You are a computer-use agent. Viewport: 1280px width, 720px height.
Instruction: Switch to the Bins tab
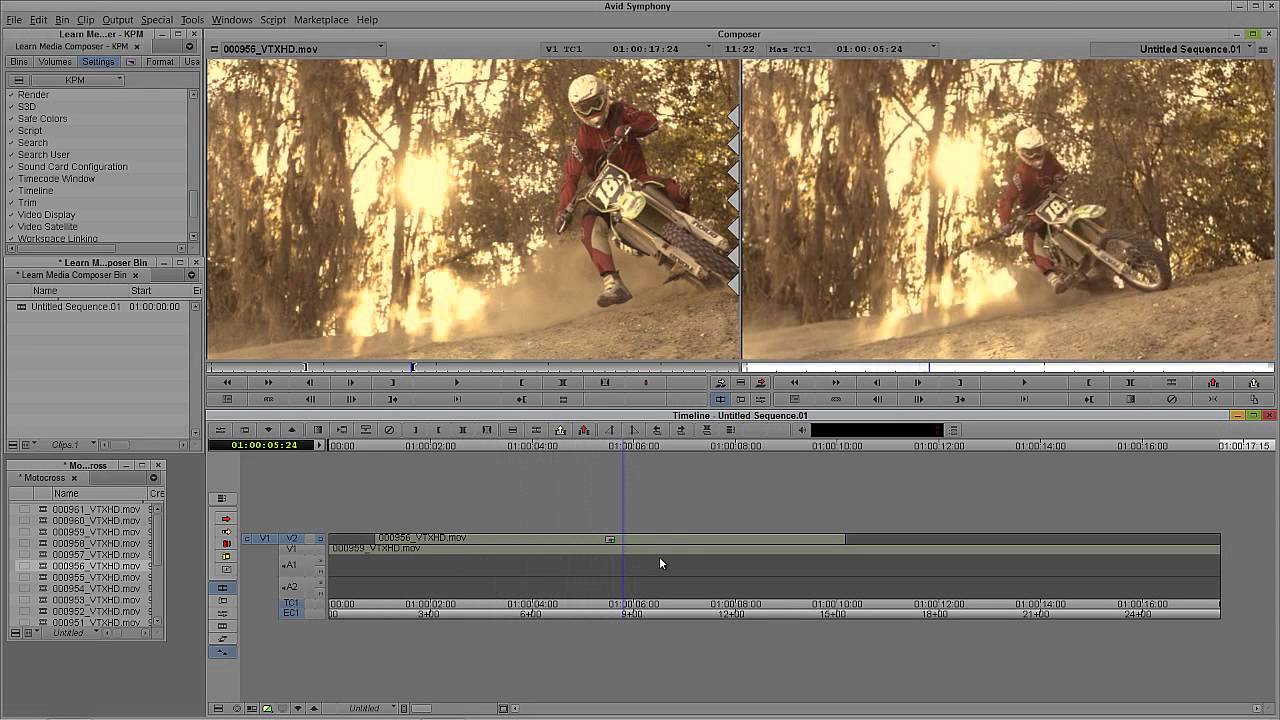19,62
